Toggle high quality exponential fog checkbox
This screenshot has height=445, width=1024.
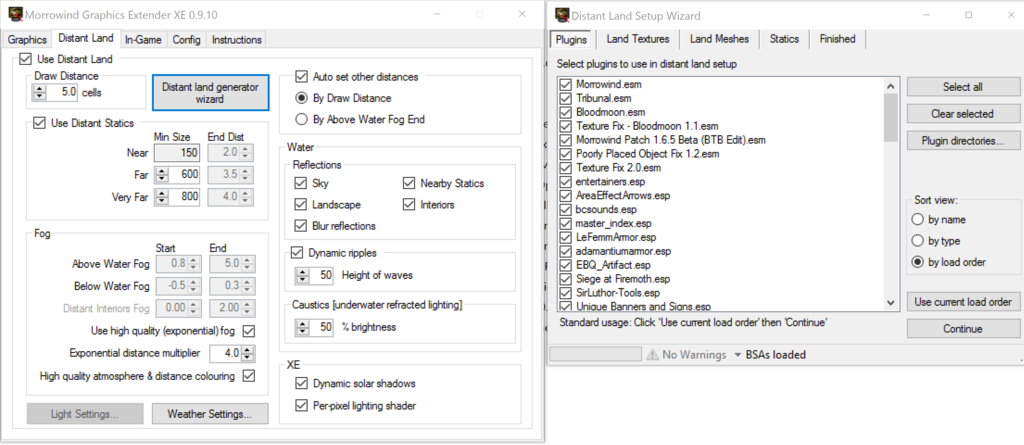(x=248, y=331)
